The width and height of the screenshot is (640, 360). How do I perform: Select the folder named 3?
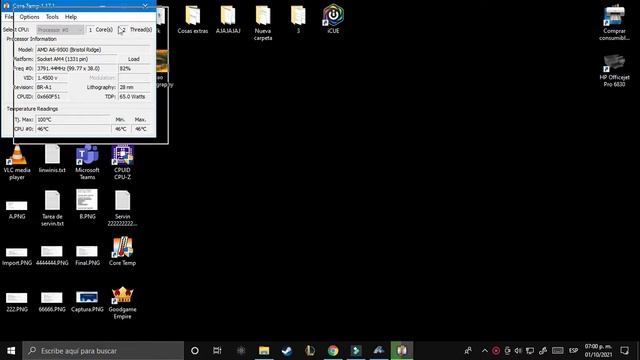(x=298, y=20)
